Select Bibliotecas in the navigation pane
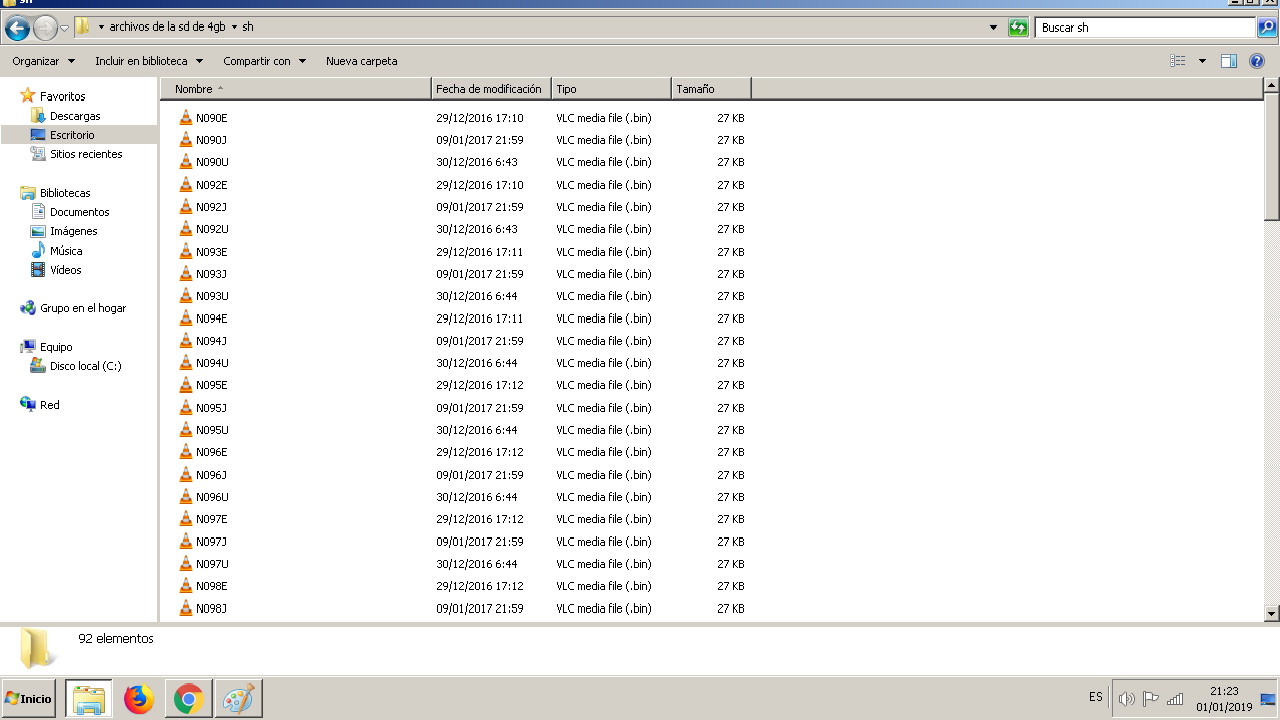This screenshot has height=720, width=1280. 65,193
